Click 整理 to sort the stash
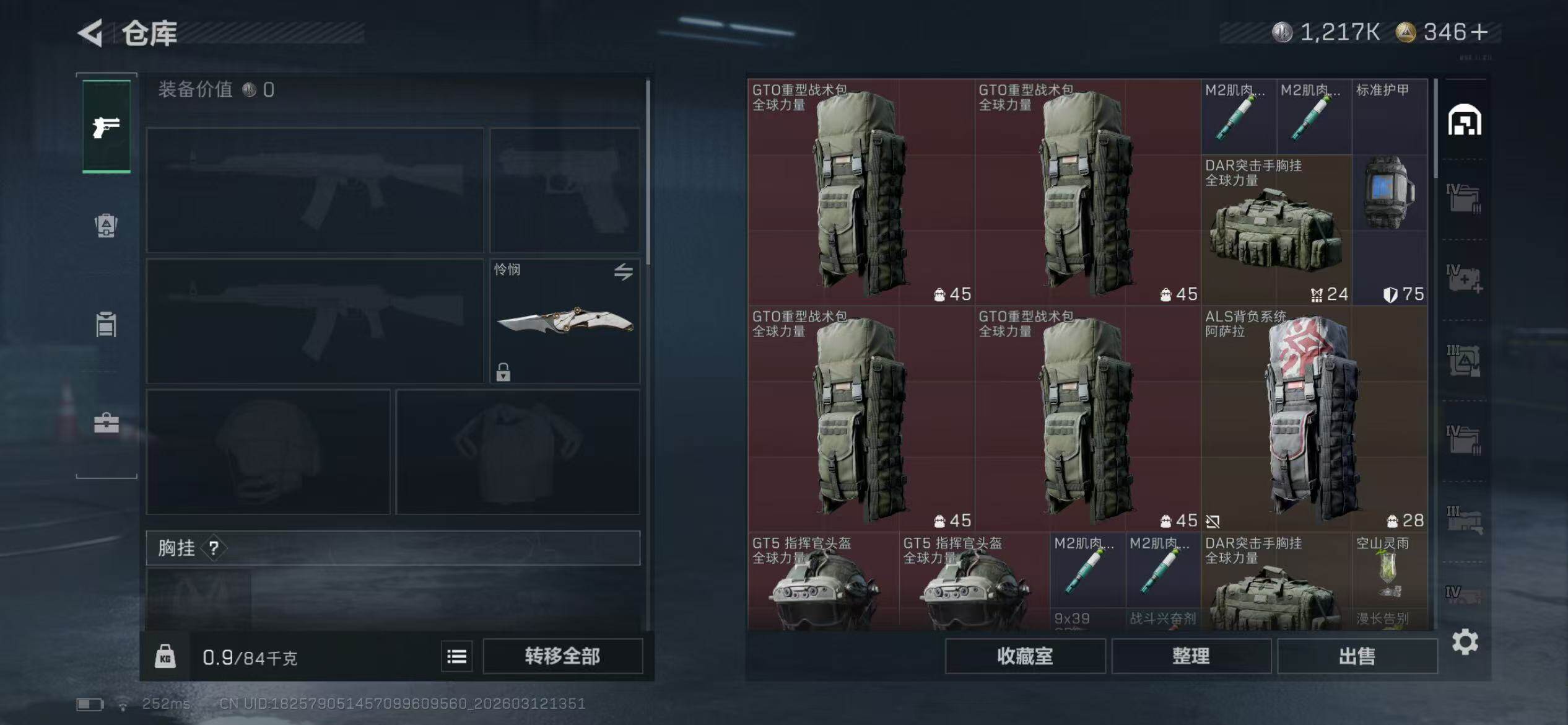1568x725 pixels. [1191, 656]
